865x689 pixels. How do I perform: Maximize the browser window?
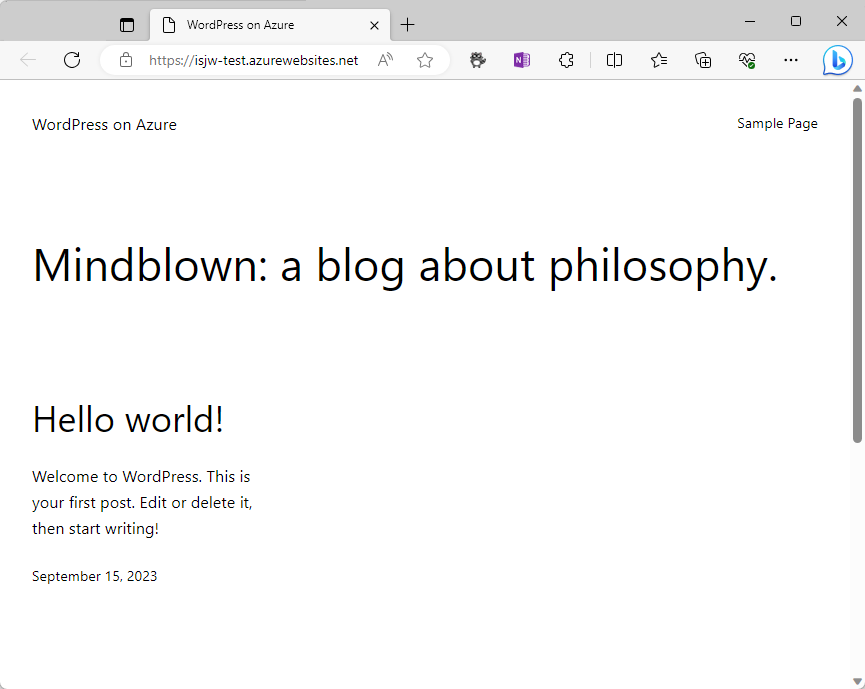(795, 22)
